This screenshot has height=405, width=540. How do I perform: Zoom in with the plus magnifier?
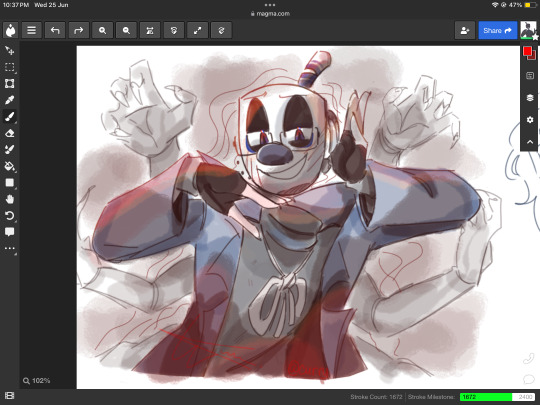[x=103, y=30]
